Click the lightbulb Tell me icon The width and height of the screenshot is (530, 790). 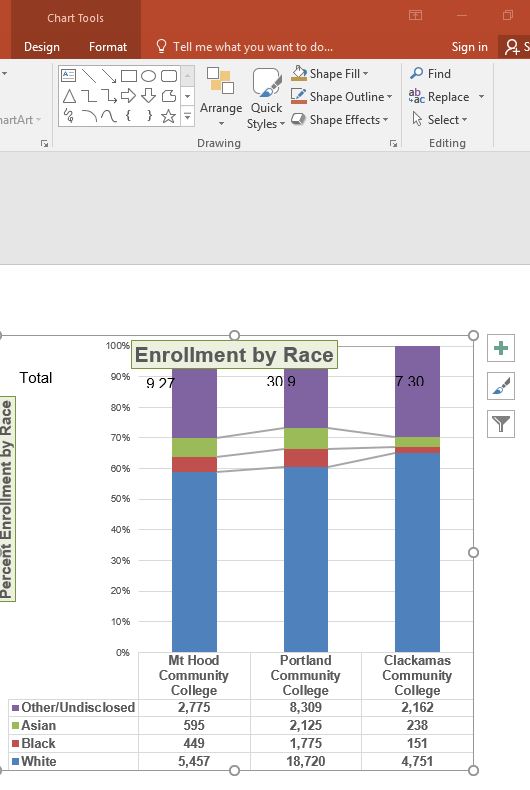pos(161,46)
